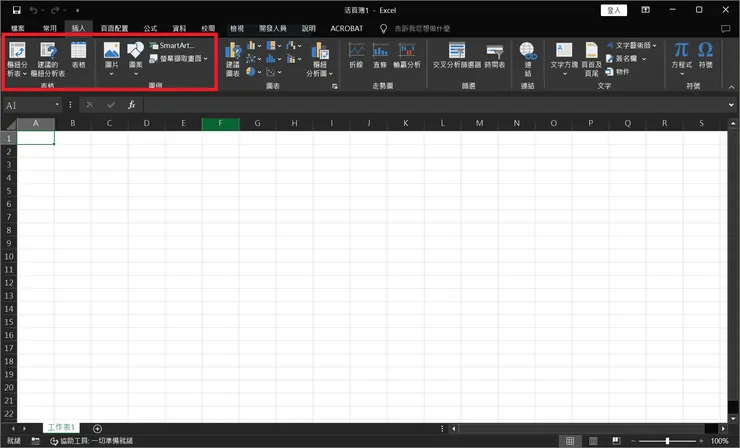Screen dimensions: 740x448
Task: Insert Header and Footer (頁首及頁尾)
Action: point(591,59)
